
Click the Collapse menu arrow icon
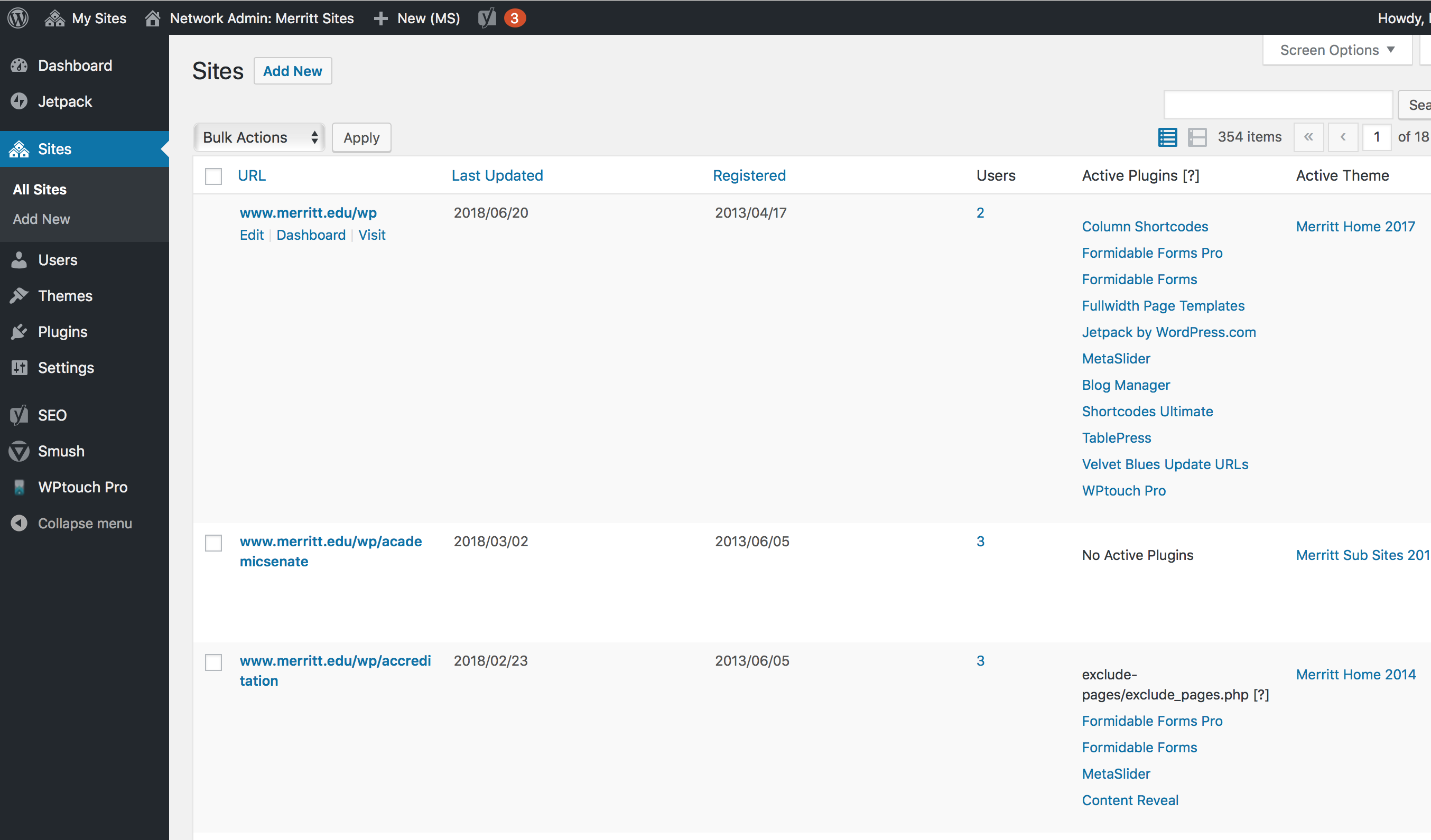click(20, 524)
